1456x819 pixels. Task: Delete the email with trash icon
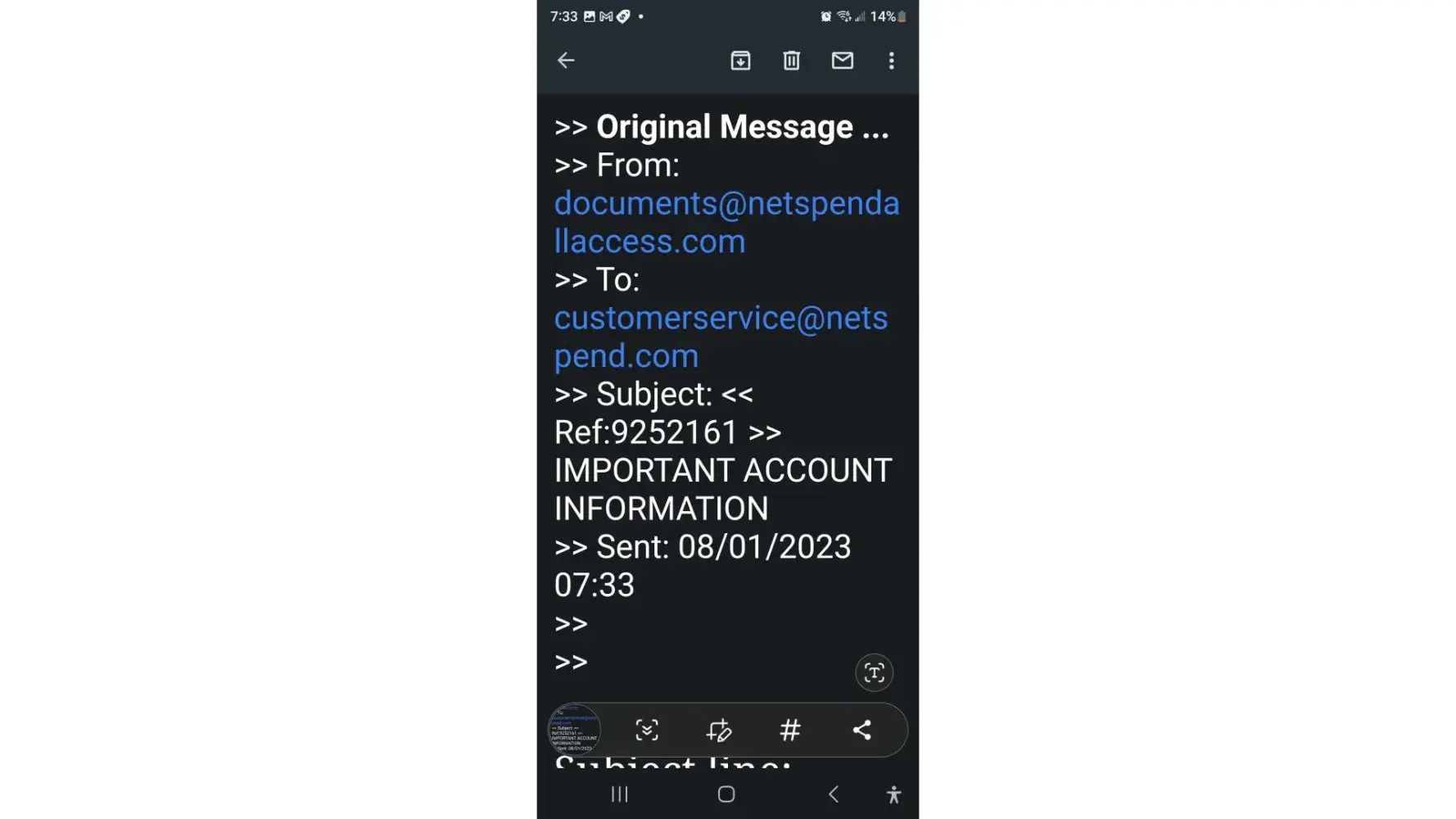click(791, 61)
